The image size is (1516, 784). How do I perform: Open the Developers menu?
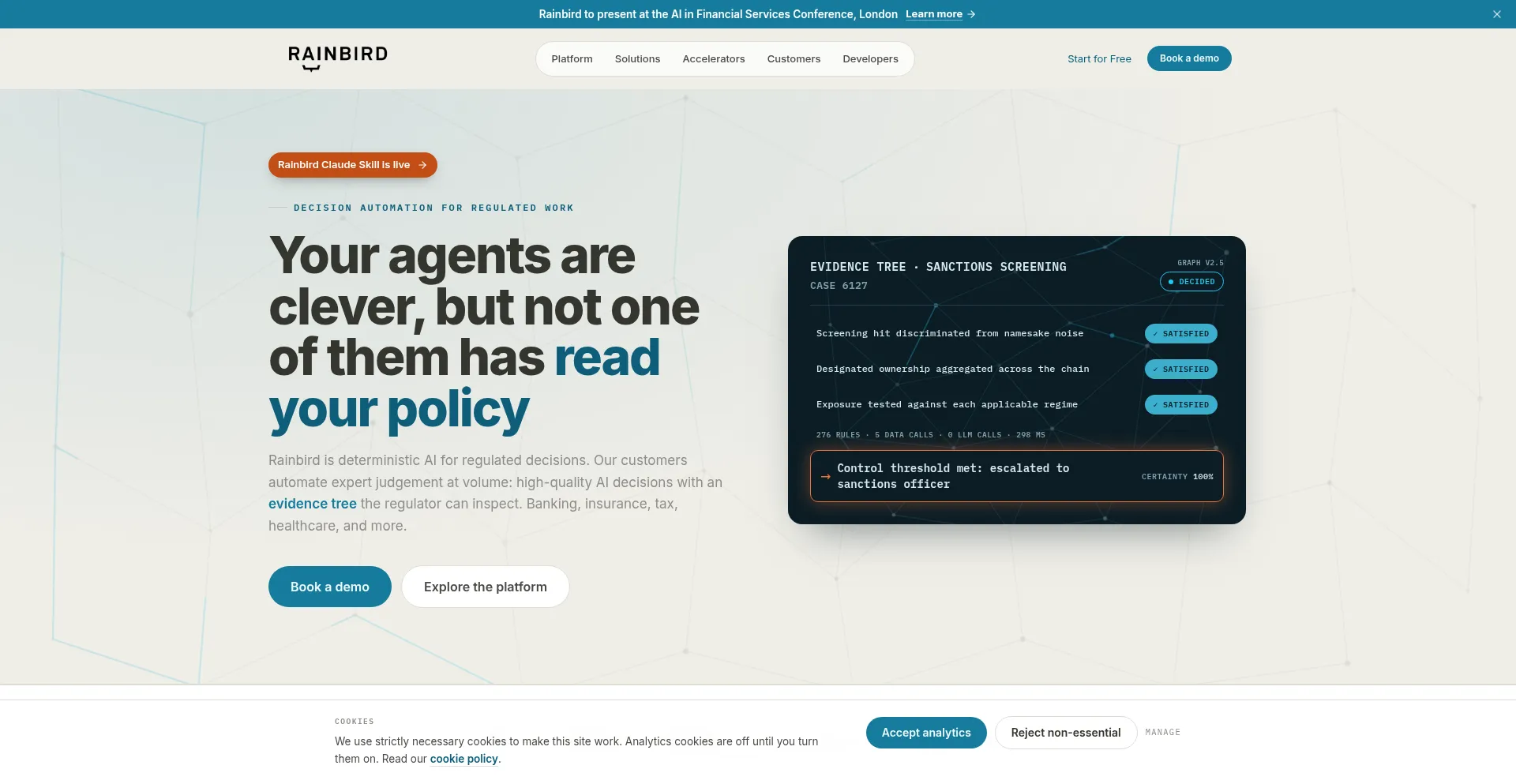[x=870, y=59]
